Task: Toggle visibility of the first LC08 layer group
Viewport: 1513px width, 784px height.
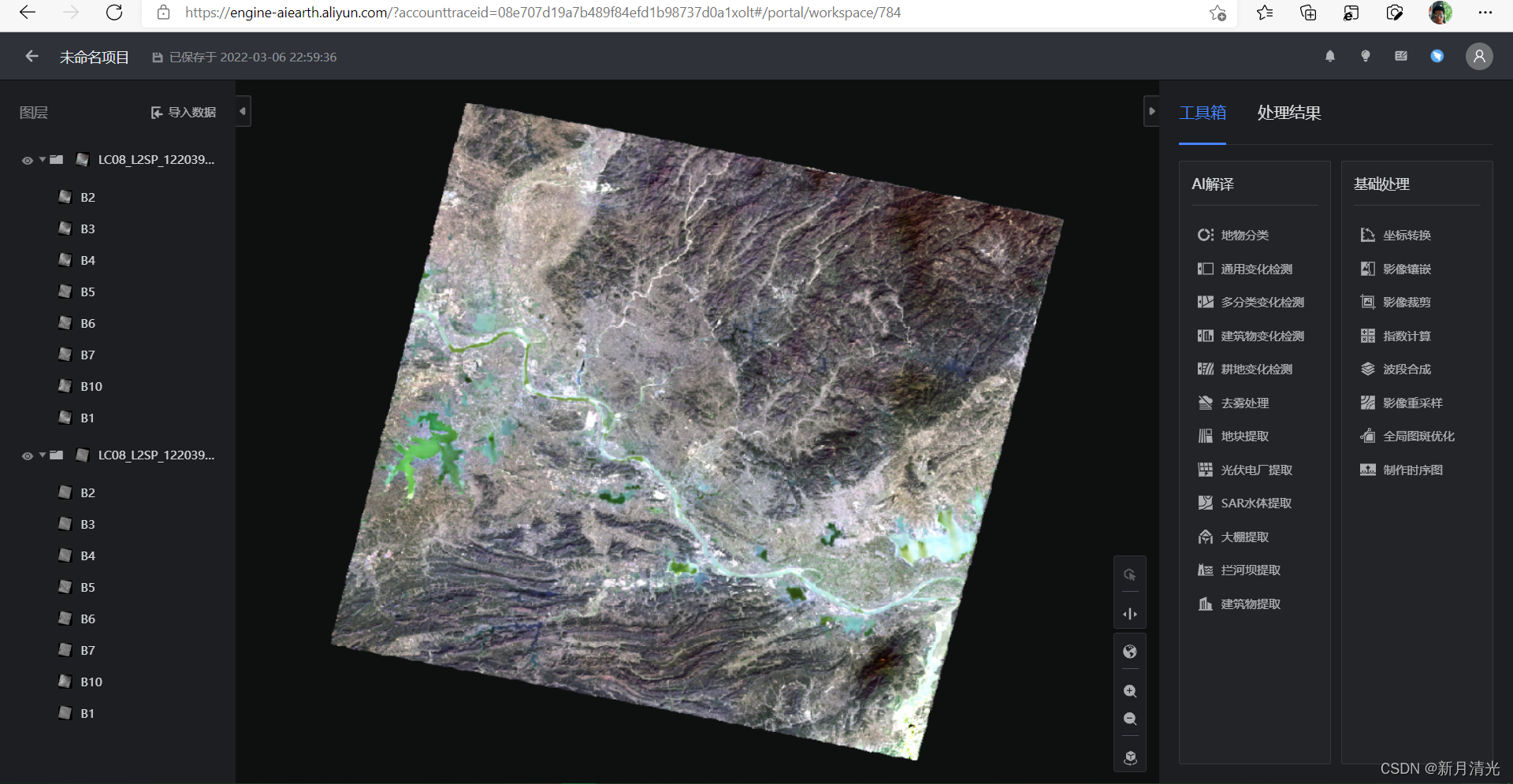Action: (x=28, y=160)
